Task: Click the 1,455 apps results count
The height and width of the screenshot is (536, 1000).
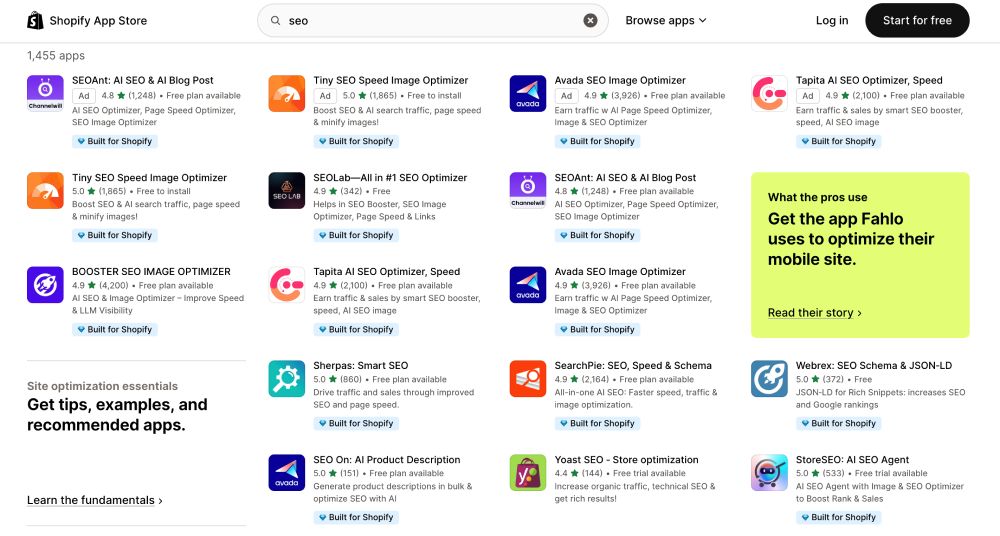Action: point(55,56)
